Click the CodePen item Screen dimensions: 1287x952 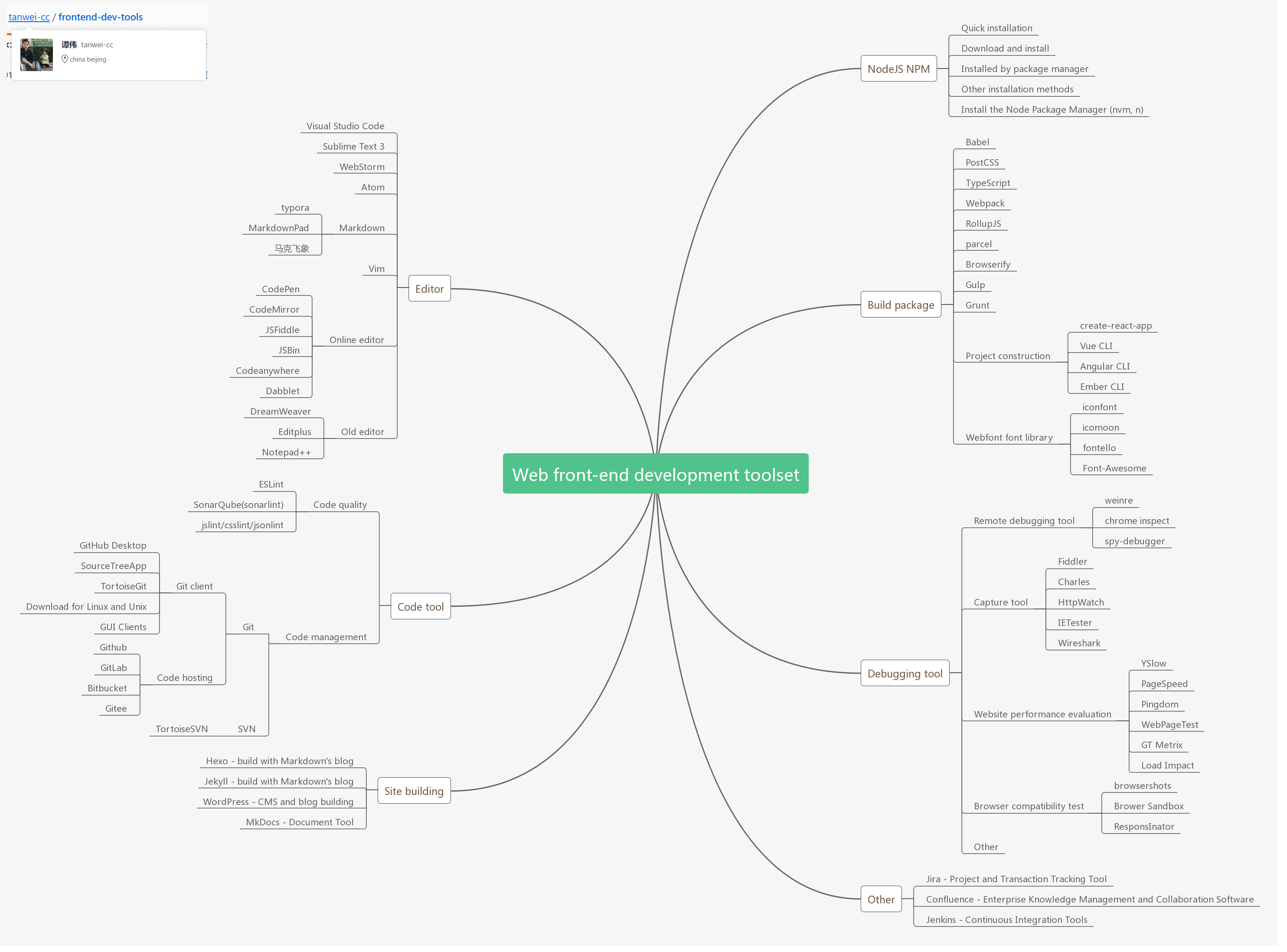282,291
